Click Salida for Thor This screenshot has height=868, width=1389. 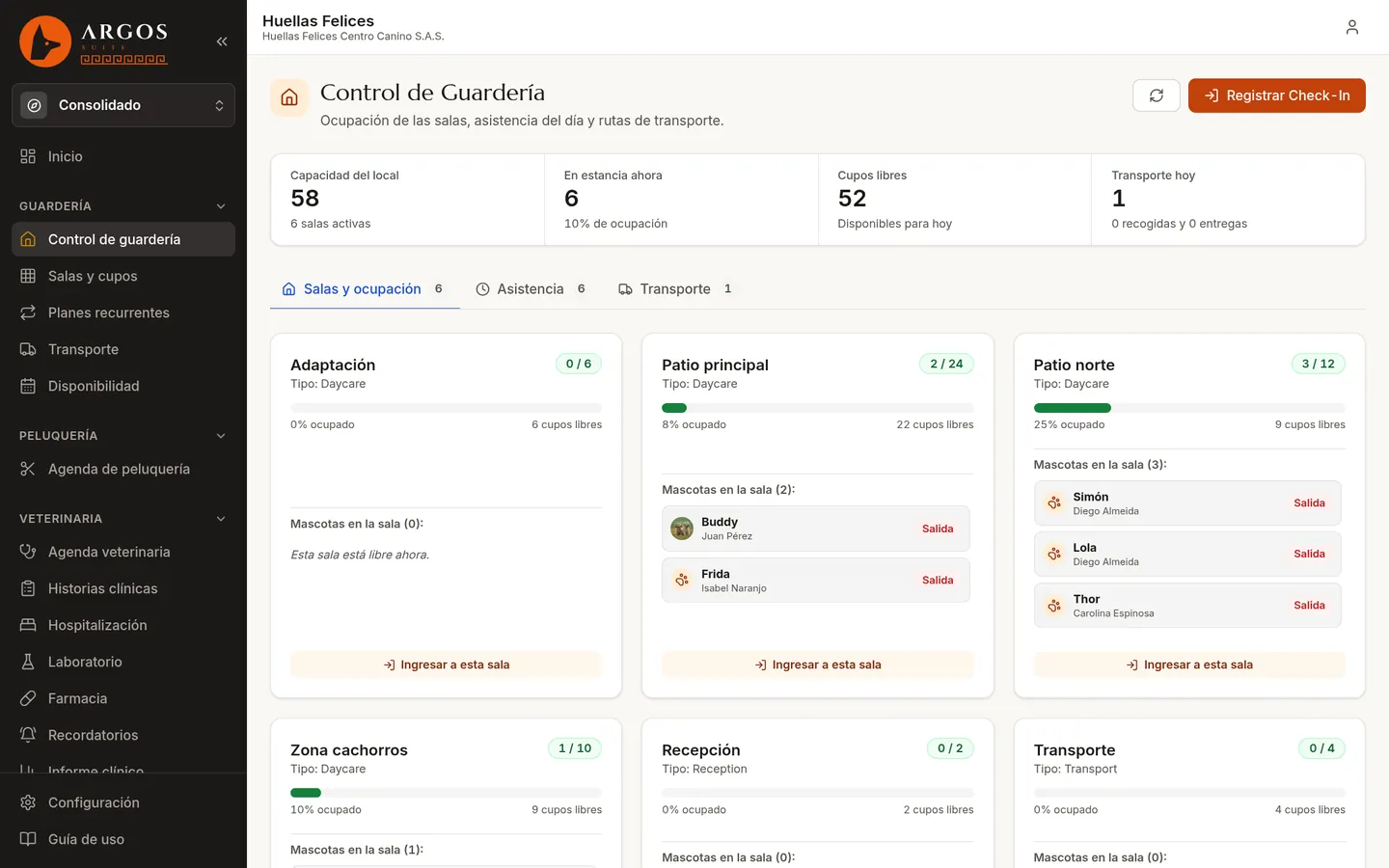point(1309,605)
